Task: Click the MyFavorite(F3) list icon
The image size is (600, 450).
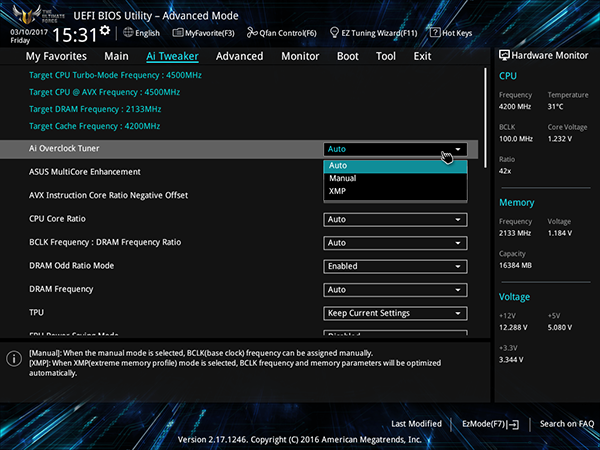Action: [x=178, y=33]
